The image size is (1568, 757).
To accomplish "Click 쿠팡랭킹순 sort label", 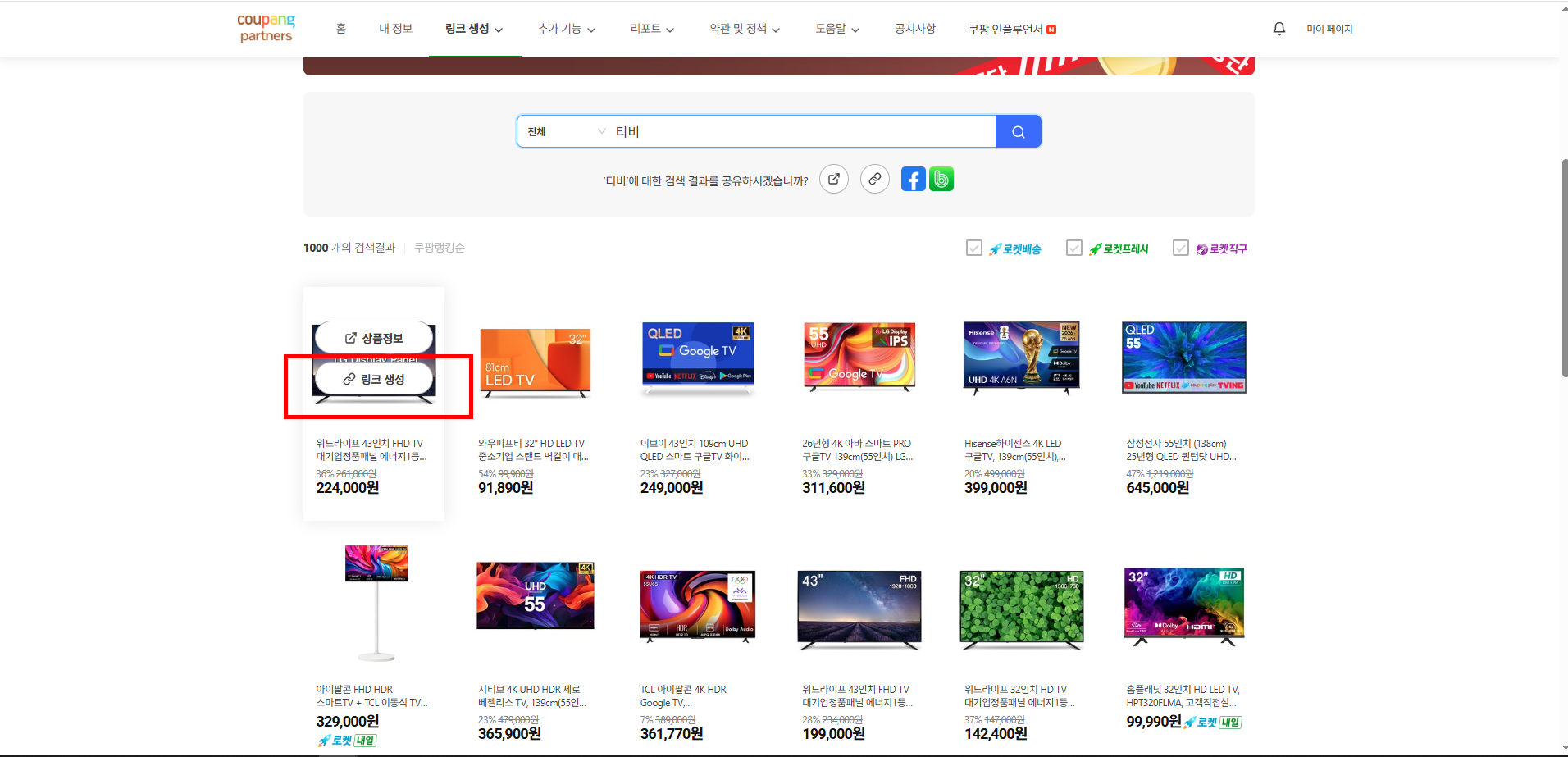I will click(x=440, y=248).
